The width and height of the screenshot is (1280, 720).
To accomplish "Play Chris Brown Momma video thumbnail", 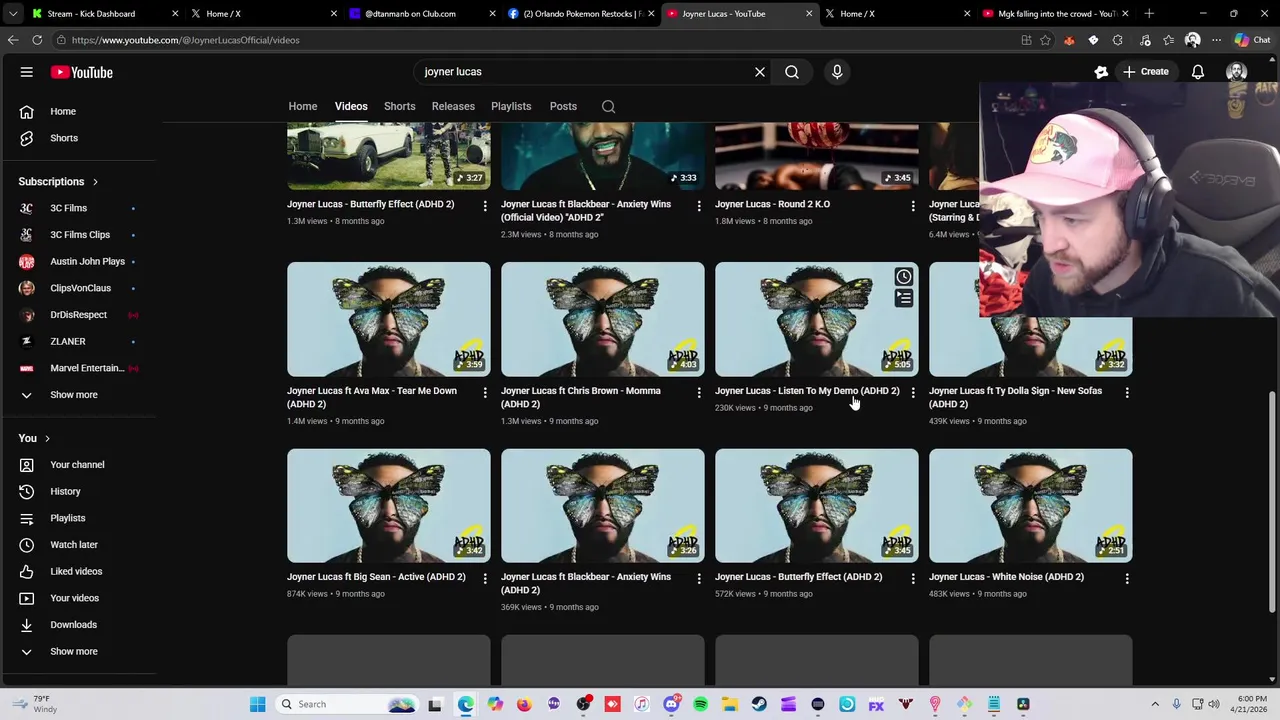I will pyautogui.click(x=603, y=319).
